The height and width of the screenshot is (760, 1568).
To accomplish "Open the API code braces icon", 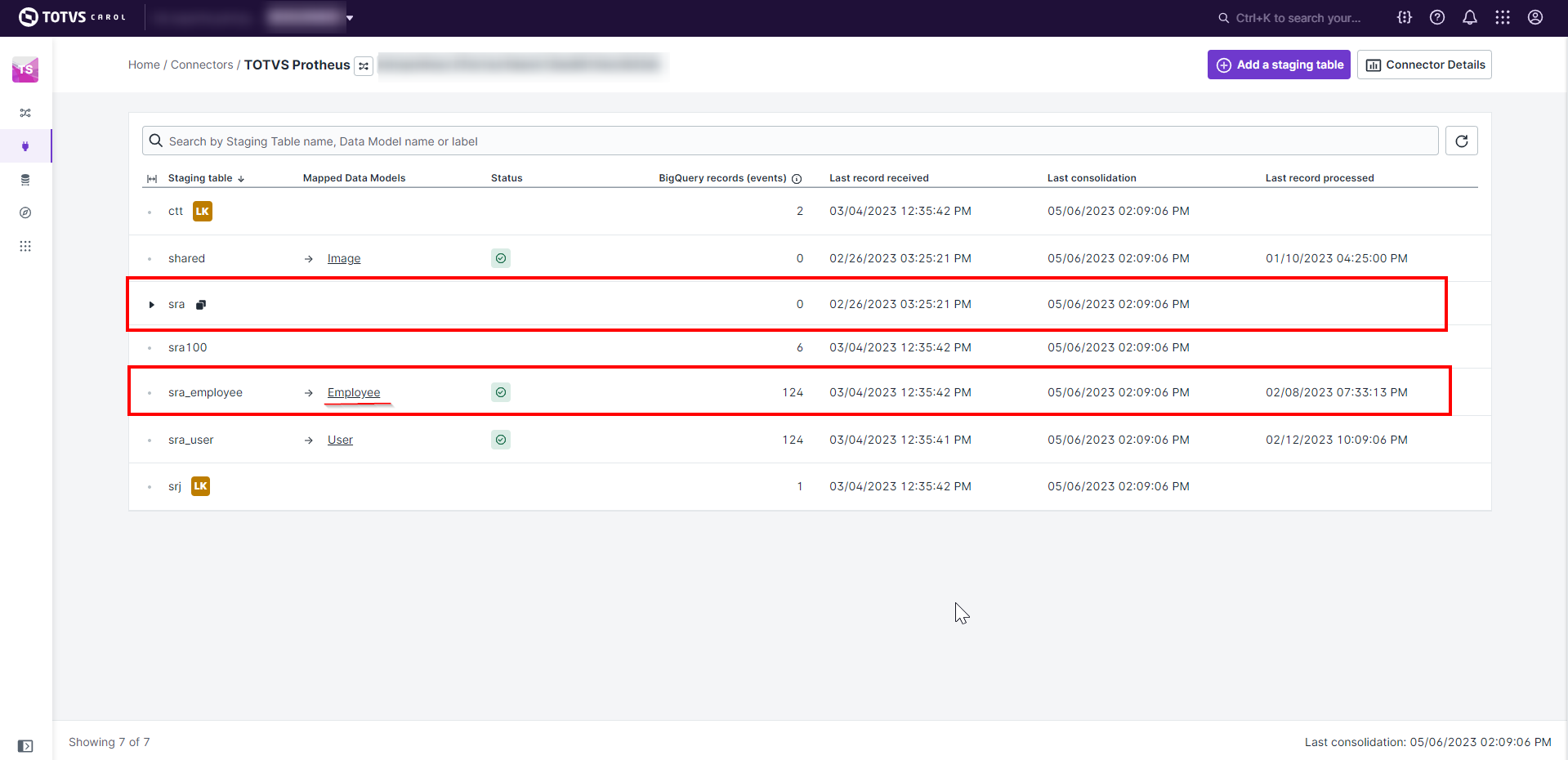I will 1404,17.
